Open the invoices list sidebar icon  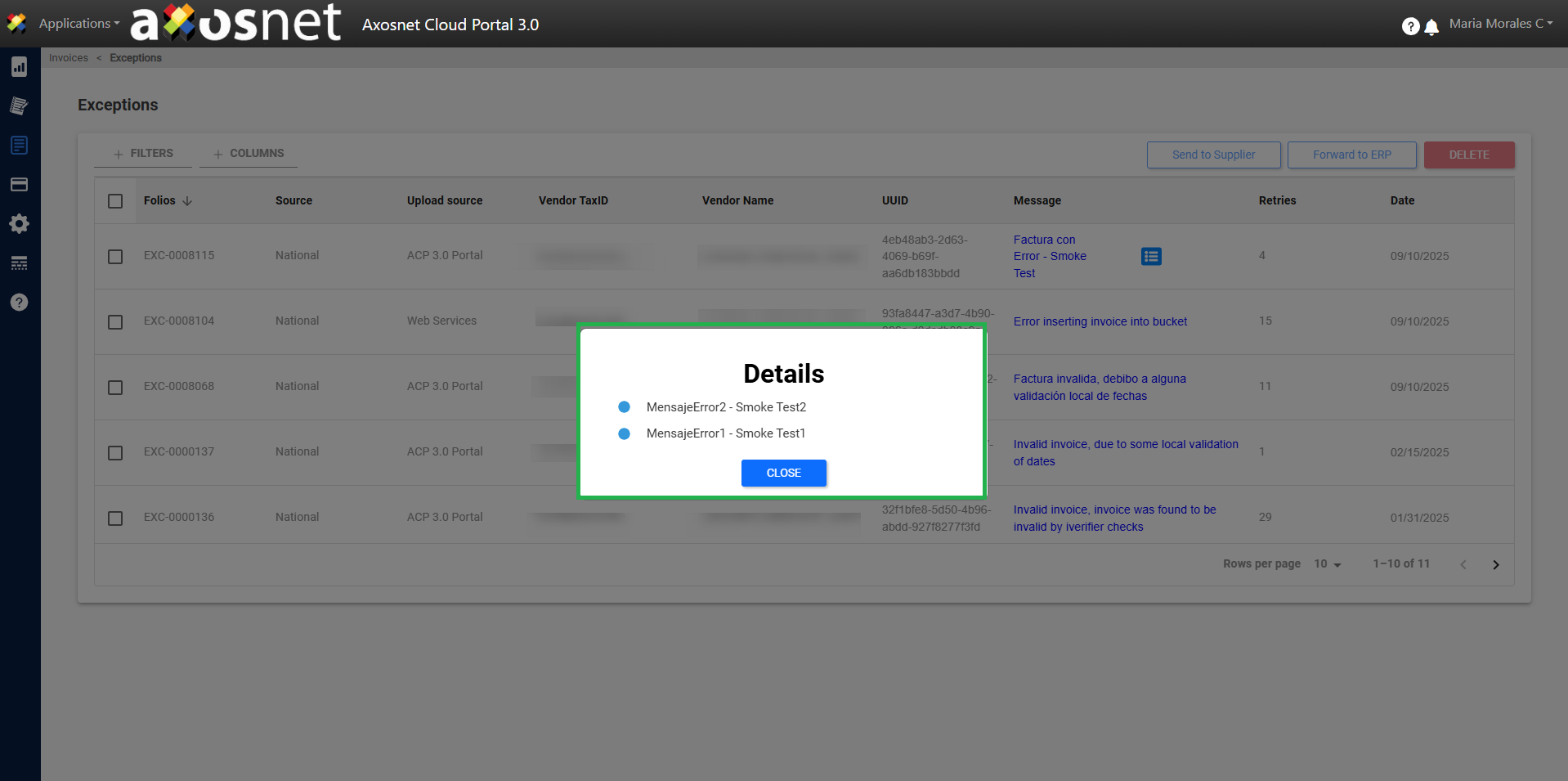pos(19,146)
